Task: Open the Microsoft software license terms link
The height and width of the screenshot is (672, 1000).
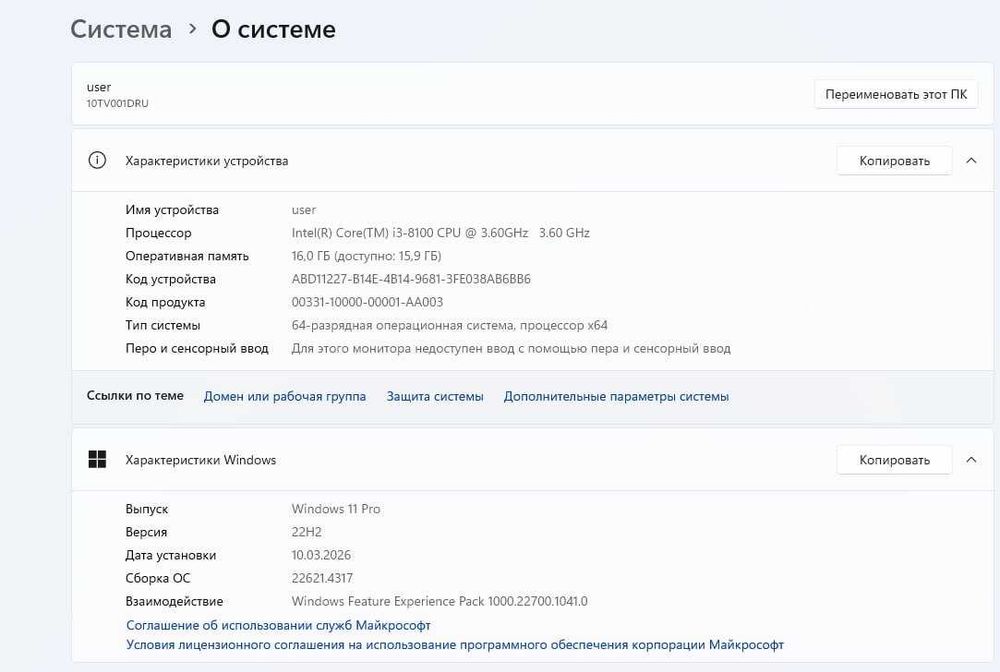Action: pos(455,645)
